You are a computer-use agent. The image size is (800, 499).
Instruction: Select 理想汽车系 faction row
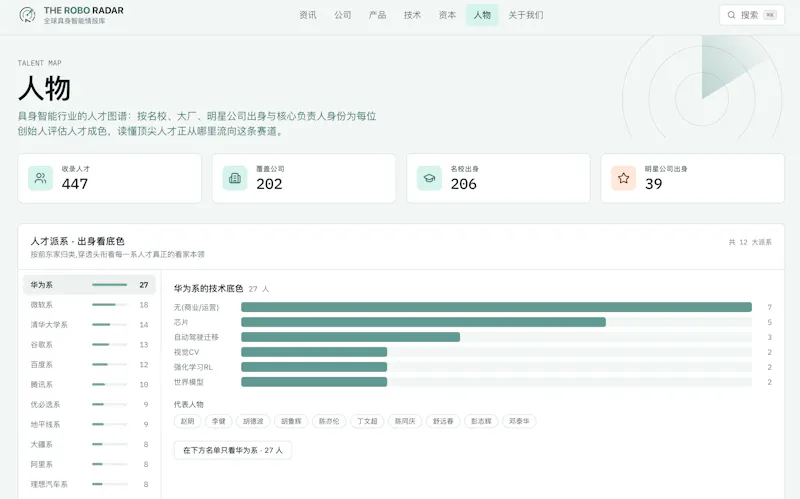tap(89, 484)
